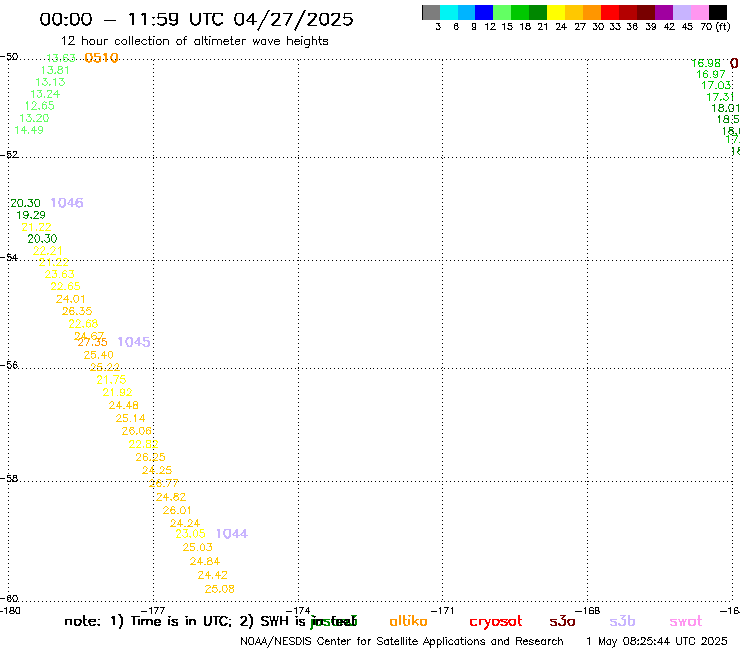
Task: Click the wave height value 17.31
Action: coord(720,97)
